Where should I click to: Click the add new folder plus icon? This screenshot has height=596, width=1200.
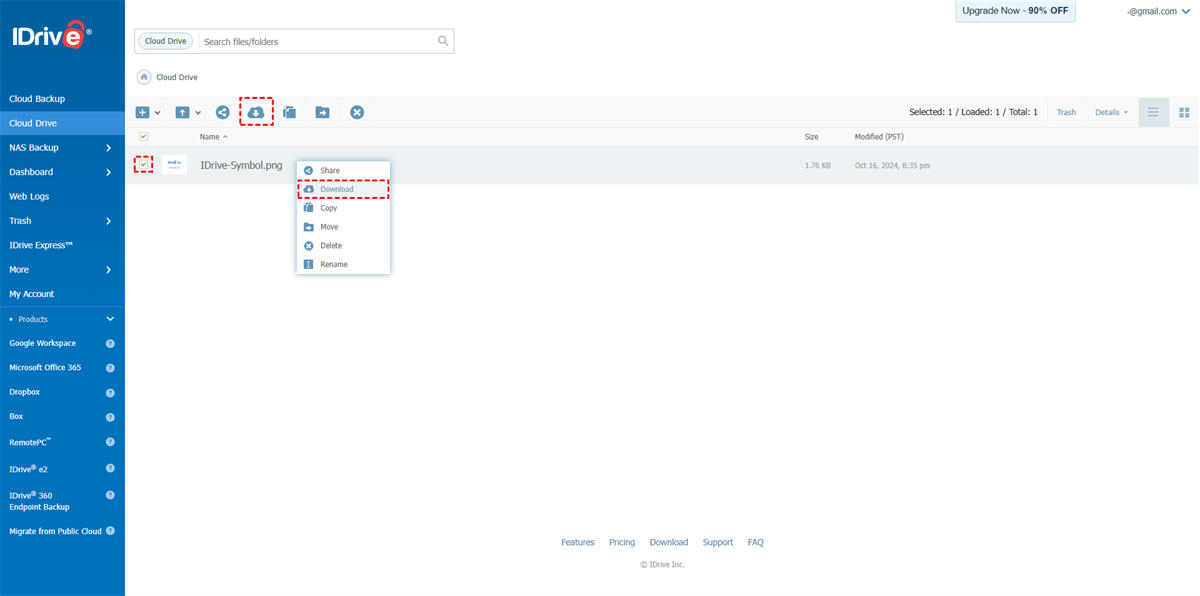[143, 113]
